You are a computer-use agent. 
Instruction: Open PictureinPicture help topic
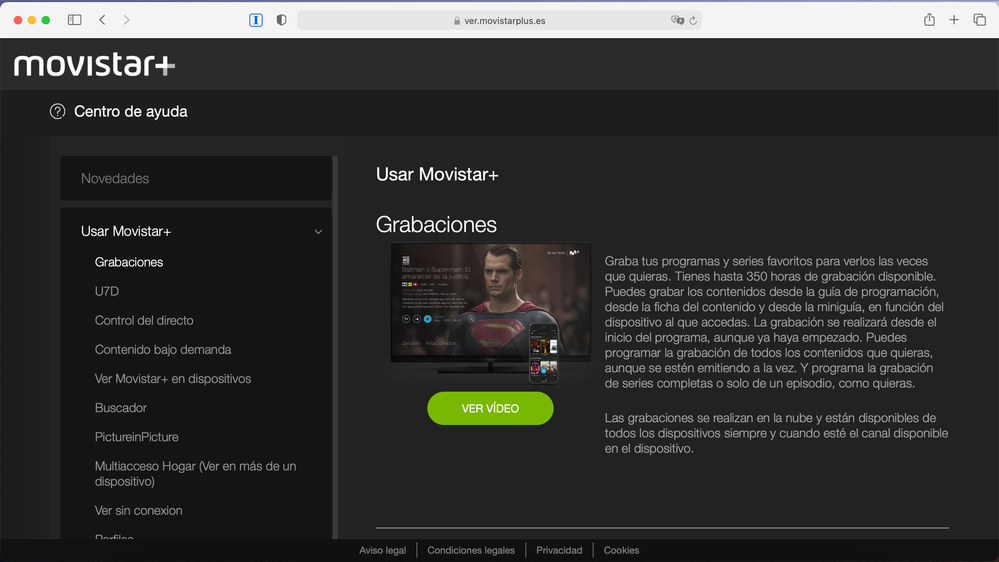136,437
